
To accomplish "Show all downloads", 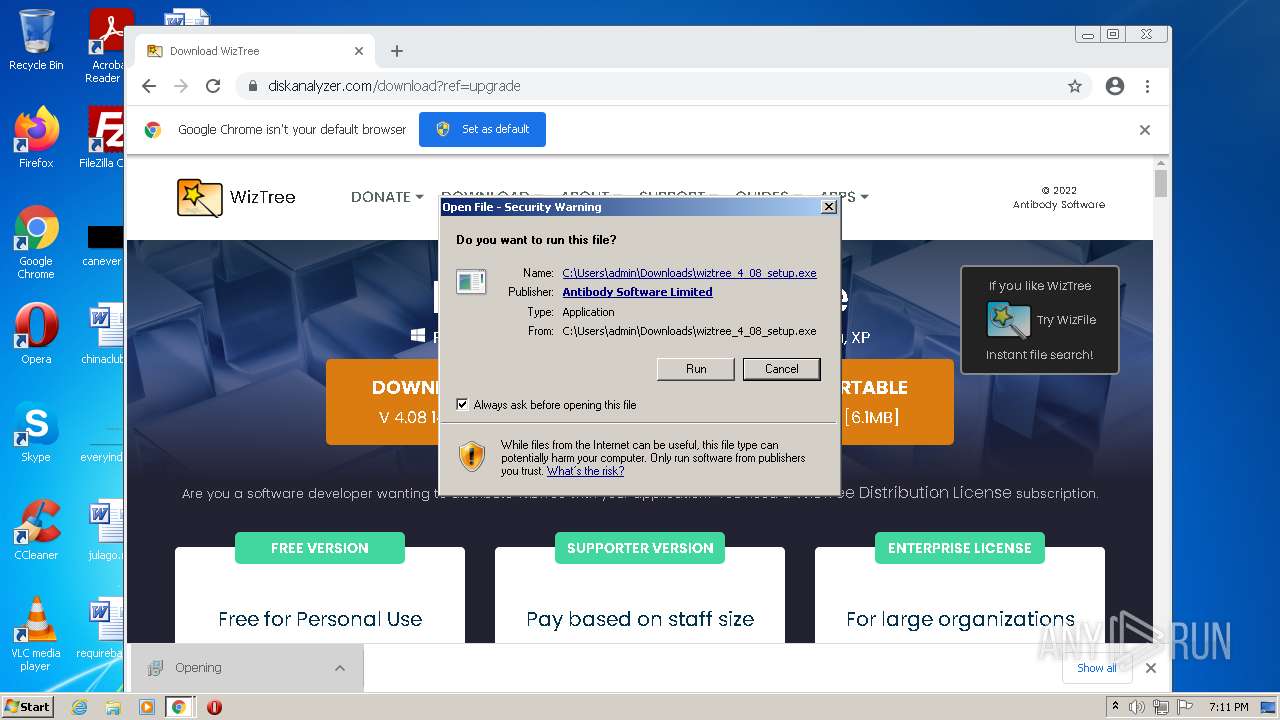I will [1097, 668].
